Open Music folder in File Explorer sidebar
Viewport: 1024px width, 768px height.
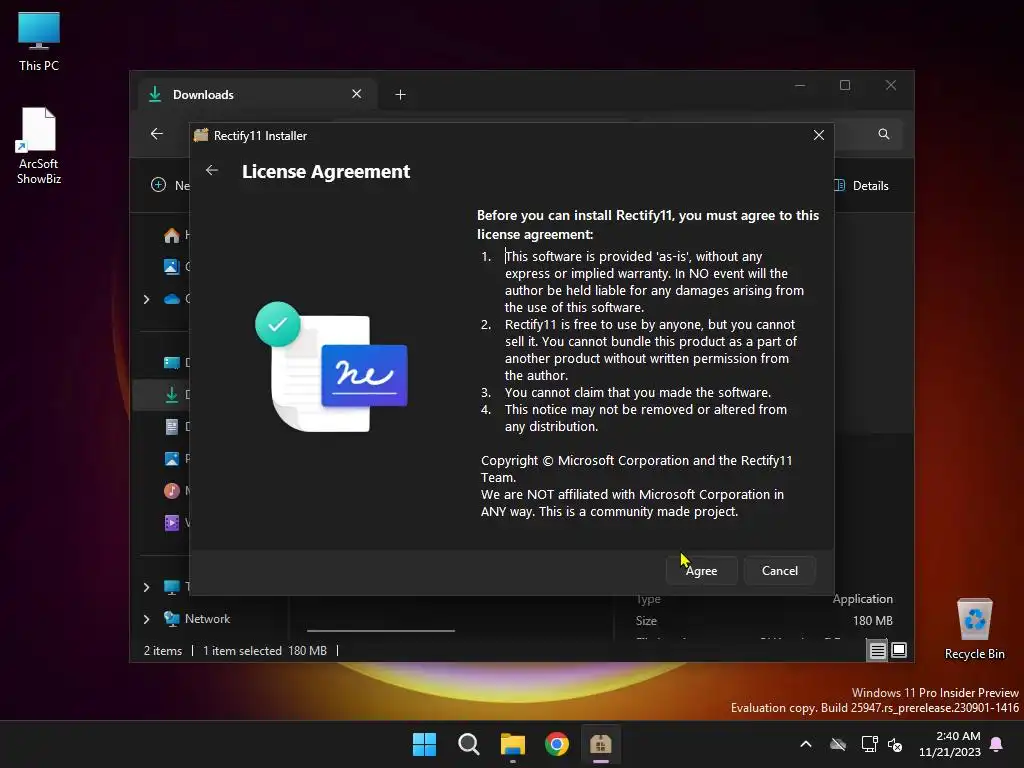click(x=172, y=490)
